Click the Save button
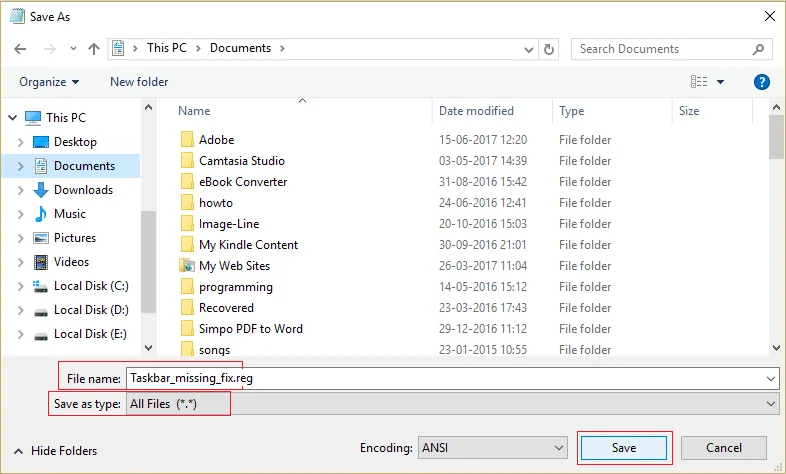This screenshot has height=474, width=786. (624, 447)
